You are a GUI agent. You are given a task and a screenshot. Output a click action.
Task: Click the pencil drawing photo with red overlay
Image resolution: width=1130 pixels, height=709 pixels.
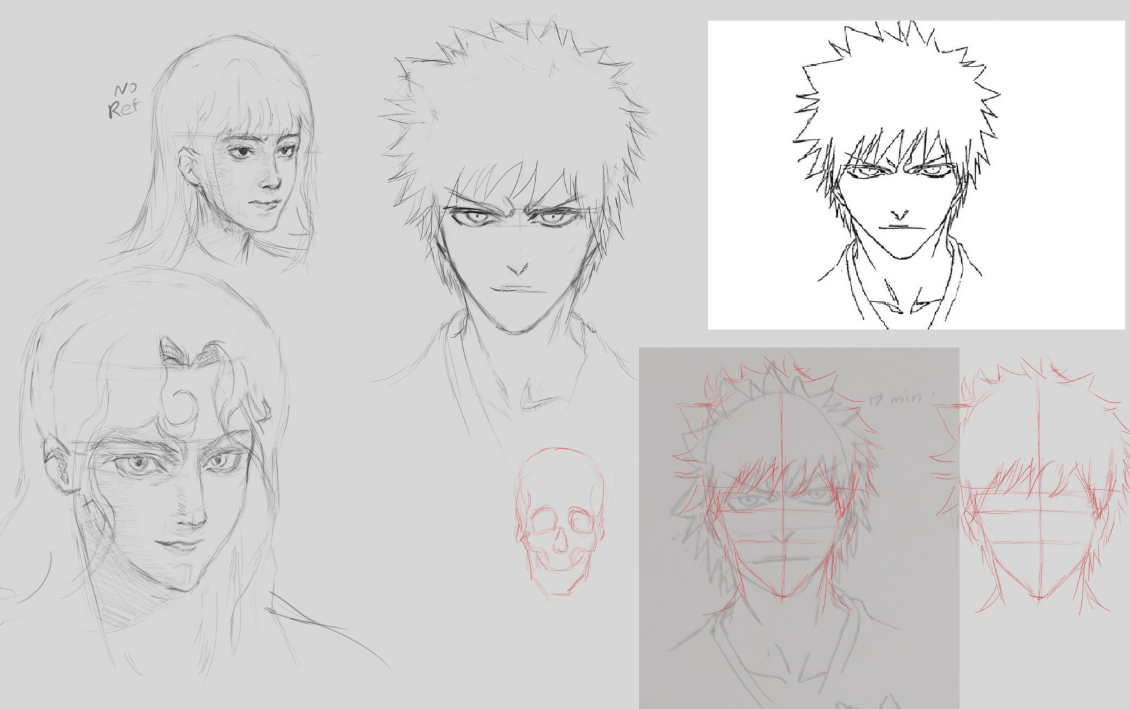798,527
